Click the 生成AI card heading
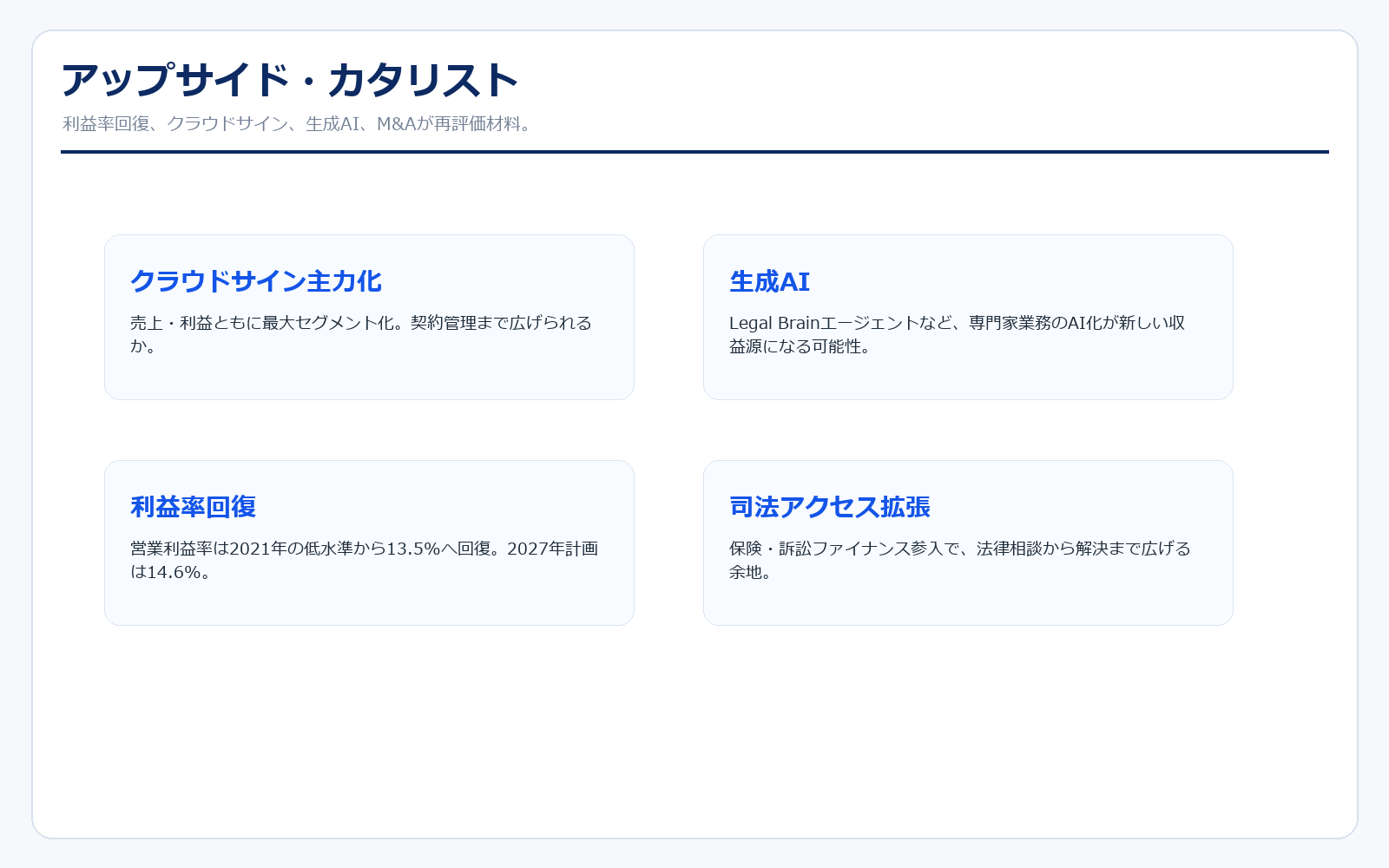The image size is (1389, 868). coord(769,281)
